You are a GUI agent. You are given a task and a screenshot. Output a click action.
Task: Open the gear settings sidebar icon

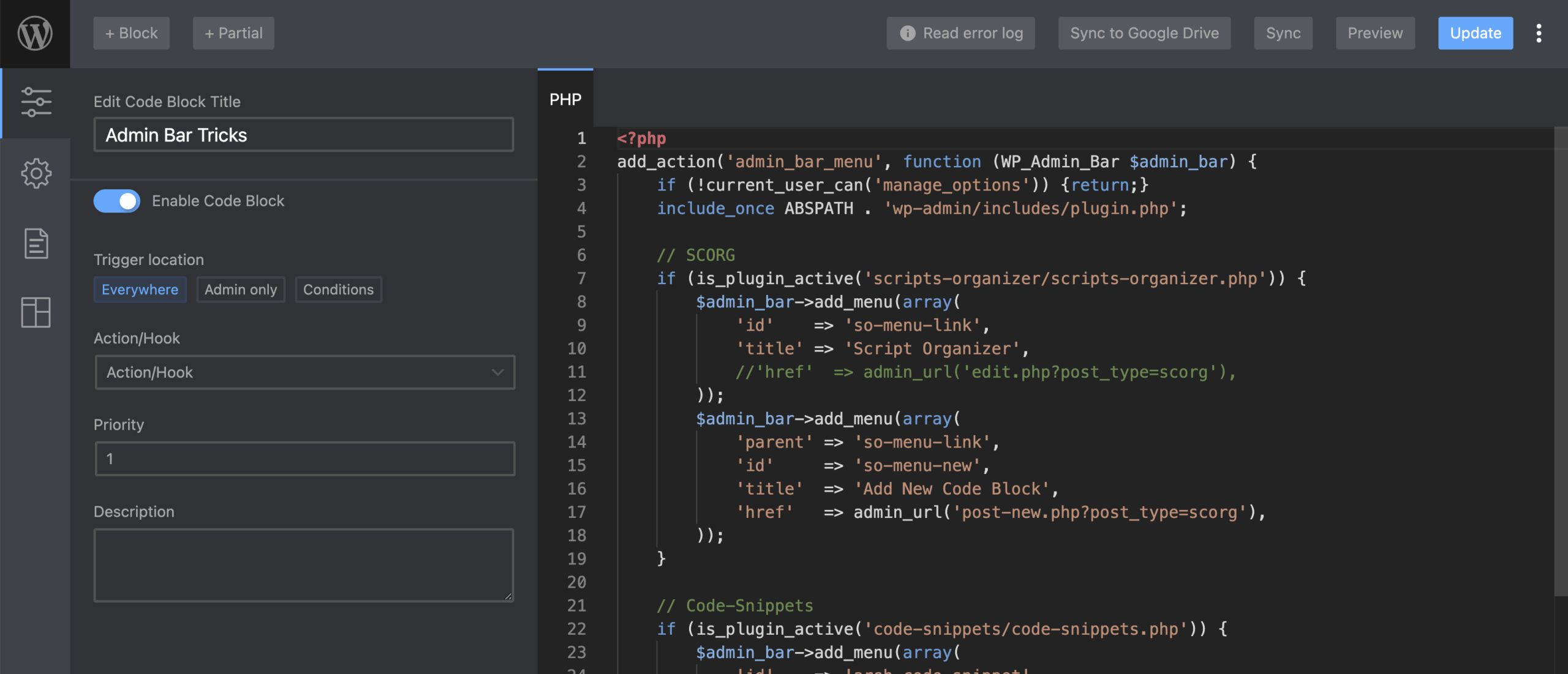click(x=36, y=173)
